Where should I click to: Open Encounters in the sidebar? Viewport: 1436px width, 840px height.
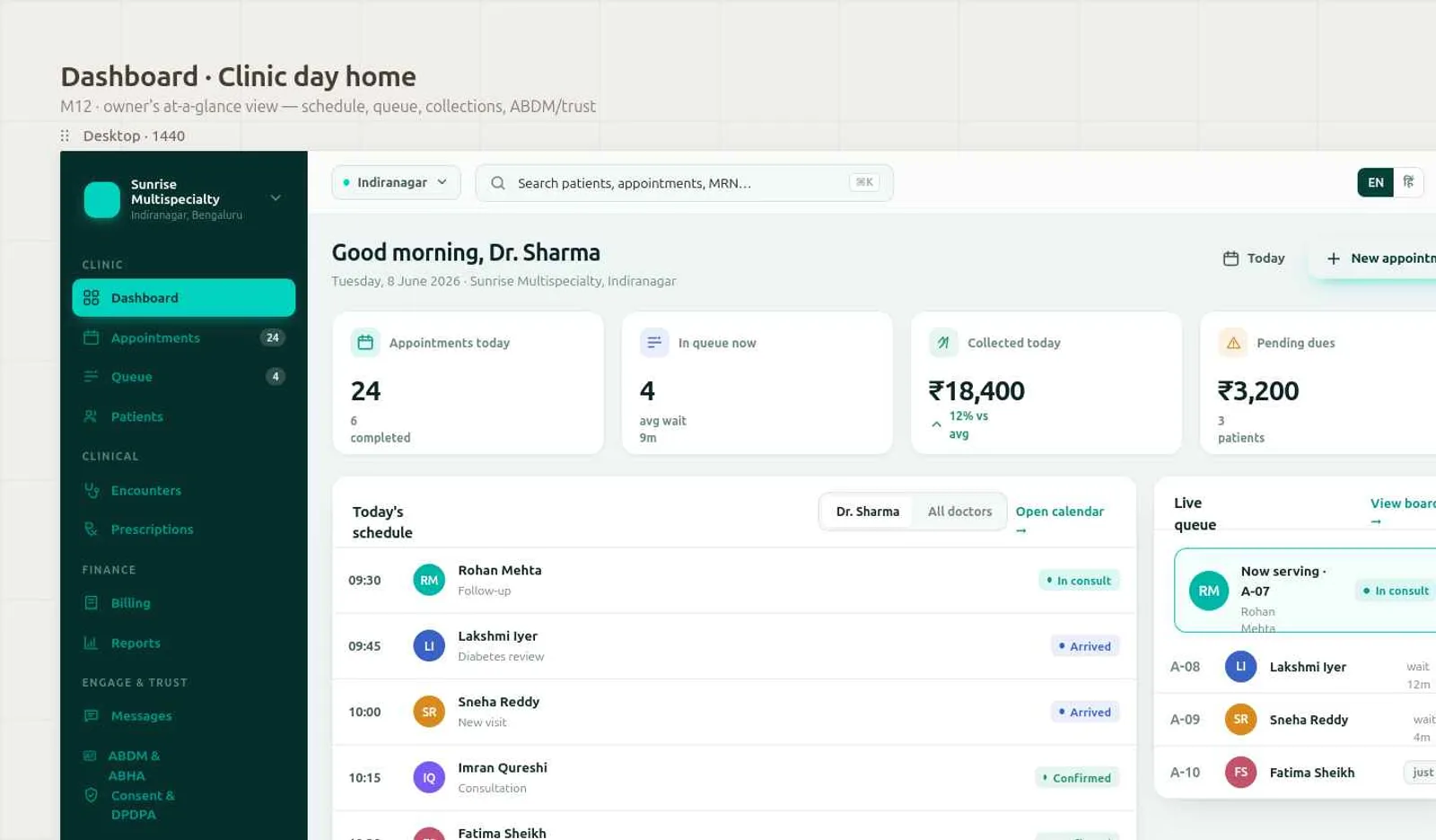pos(183,490)
